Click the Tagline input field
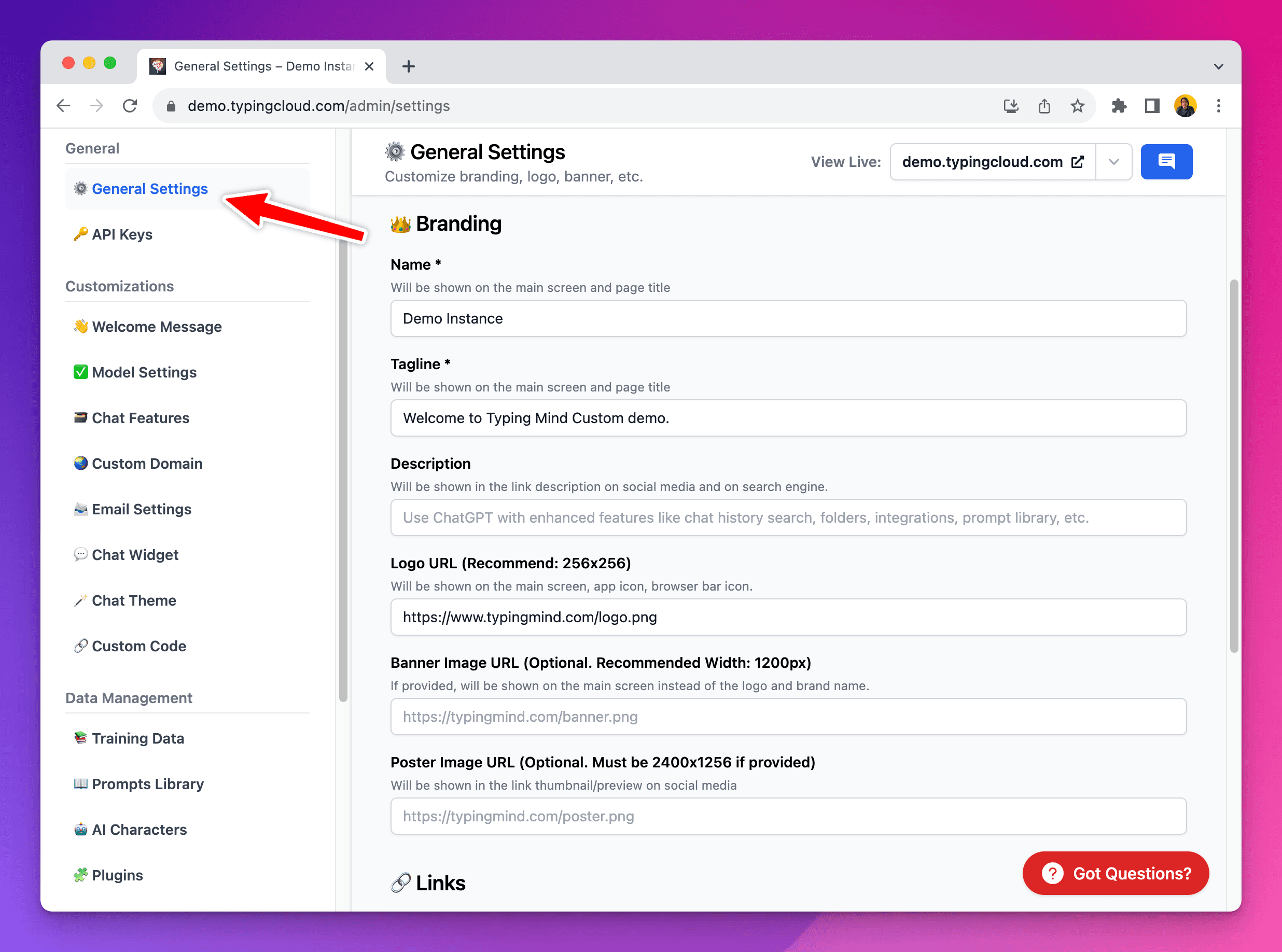Screen dimensions: 1282x952 [x=787, y=418]
